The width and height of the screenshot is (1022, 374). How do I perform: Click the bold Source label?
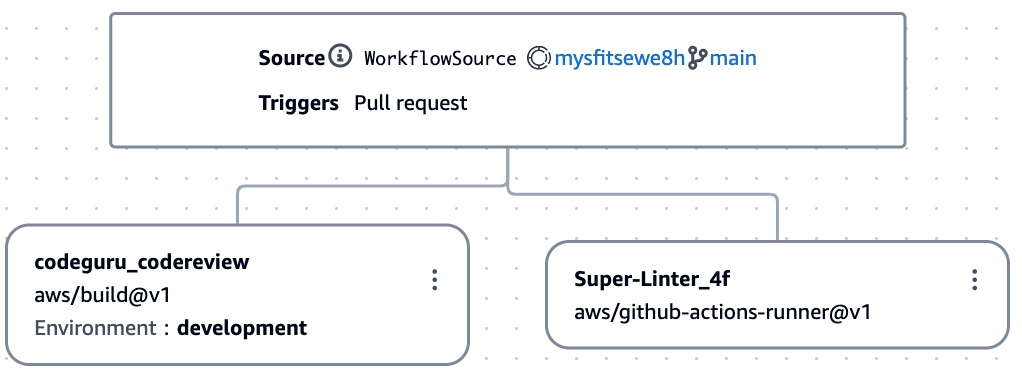291,58
